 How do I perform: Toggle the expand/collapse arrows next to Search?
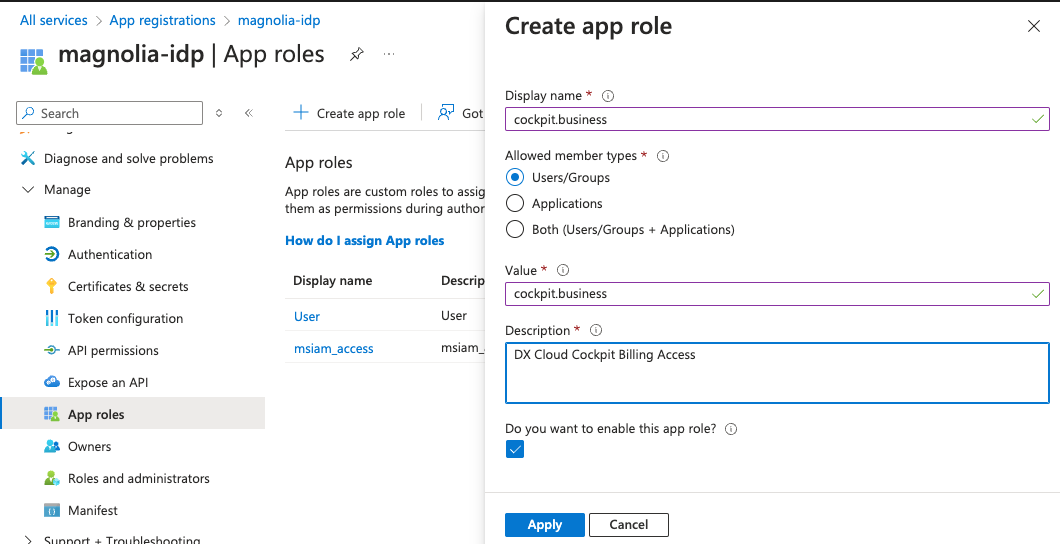click(x=218, y=113)
